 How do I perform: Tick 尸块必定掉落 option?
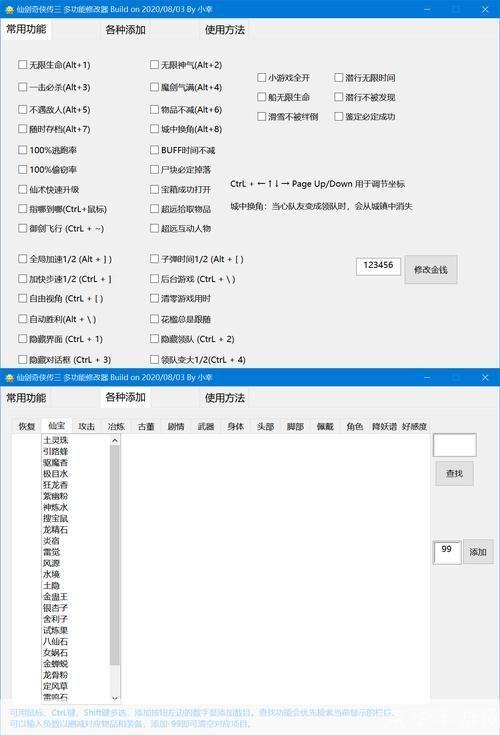tap(154, 169)
